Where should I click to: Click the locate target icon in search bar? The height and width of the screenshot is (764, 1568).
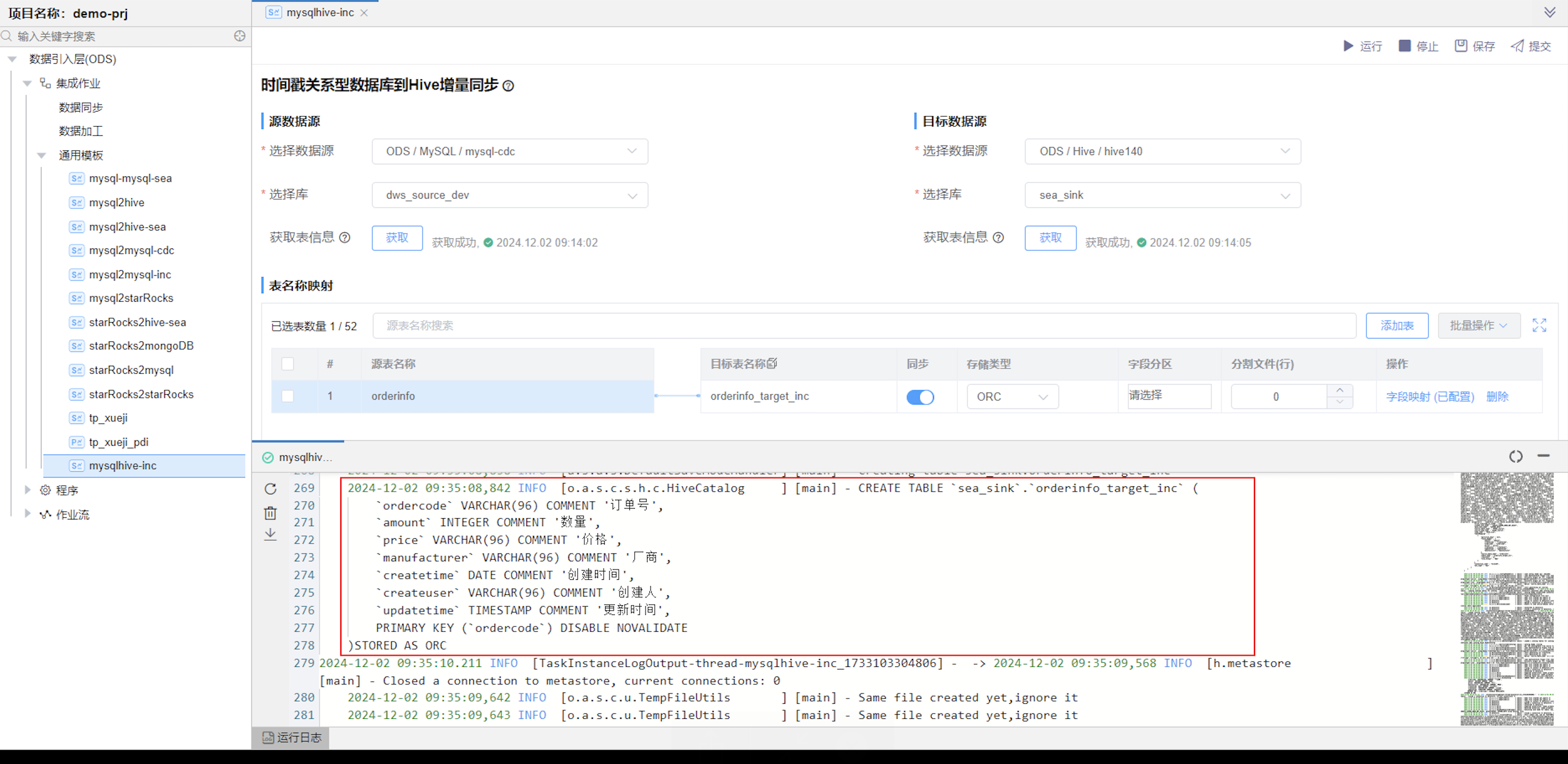(x=240, y=36)
